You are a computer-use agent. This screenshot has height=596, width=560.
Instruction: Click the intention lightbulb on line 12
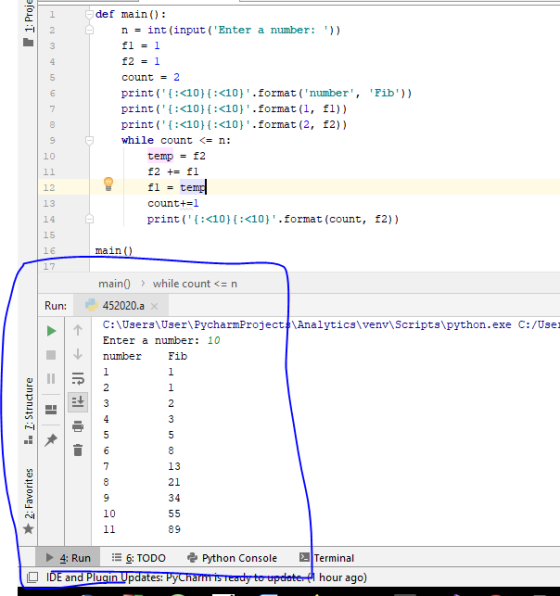pos(108,184)
